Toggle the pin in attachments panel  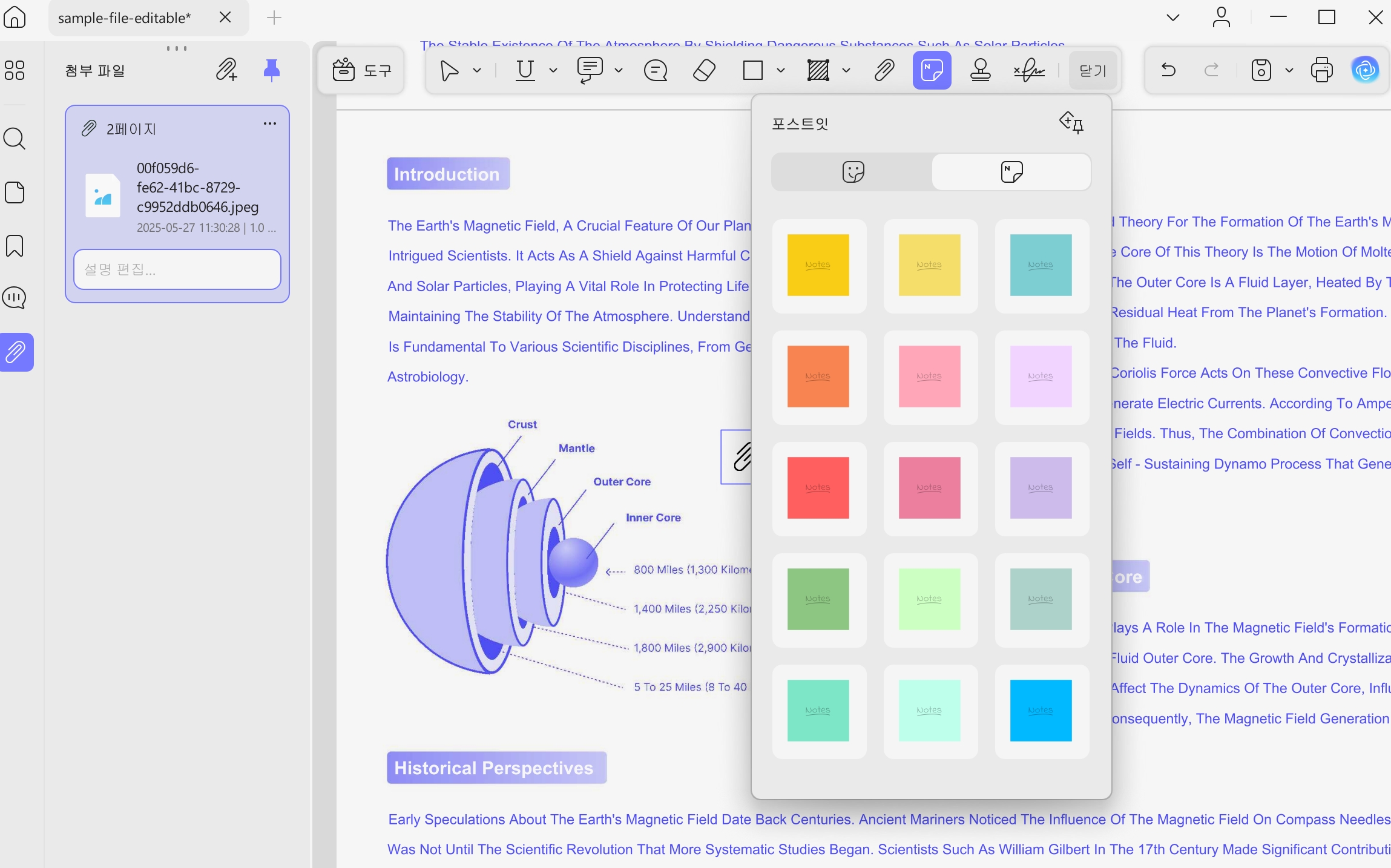tap(272, 70)
